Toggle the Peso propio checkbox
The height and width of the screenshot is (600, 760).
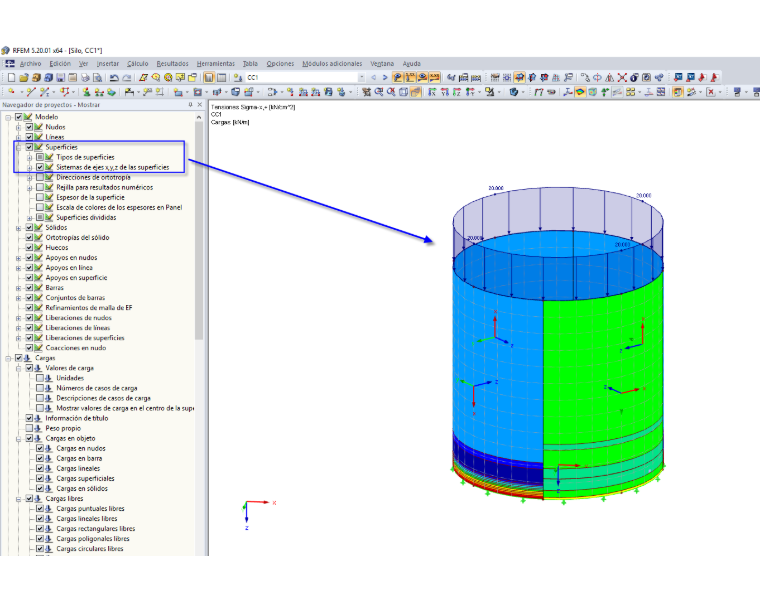(29, 428)
